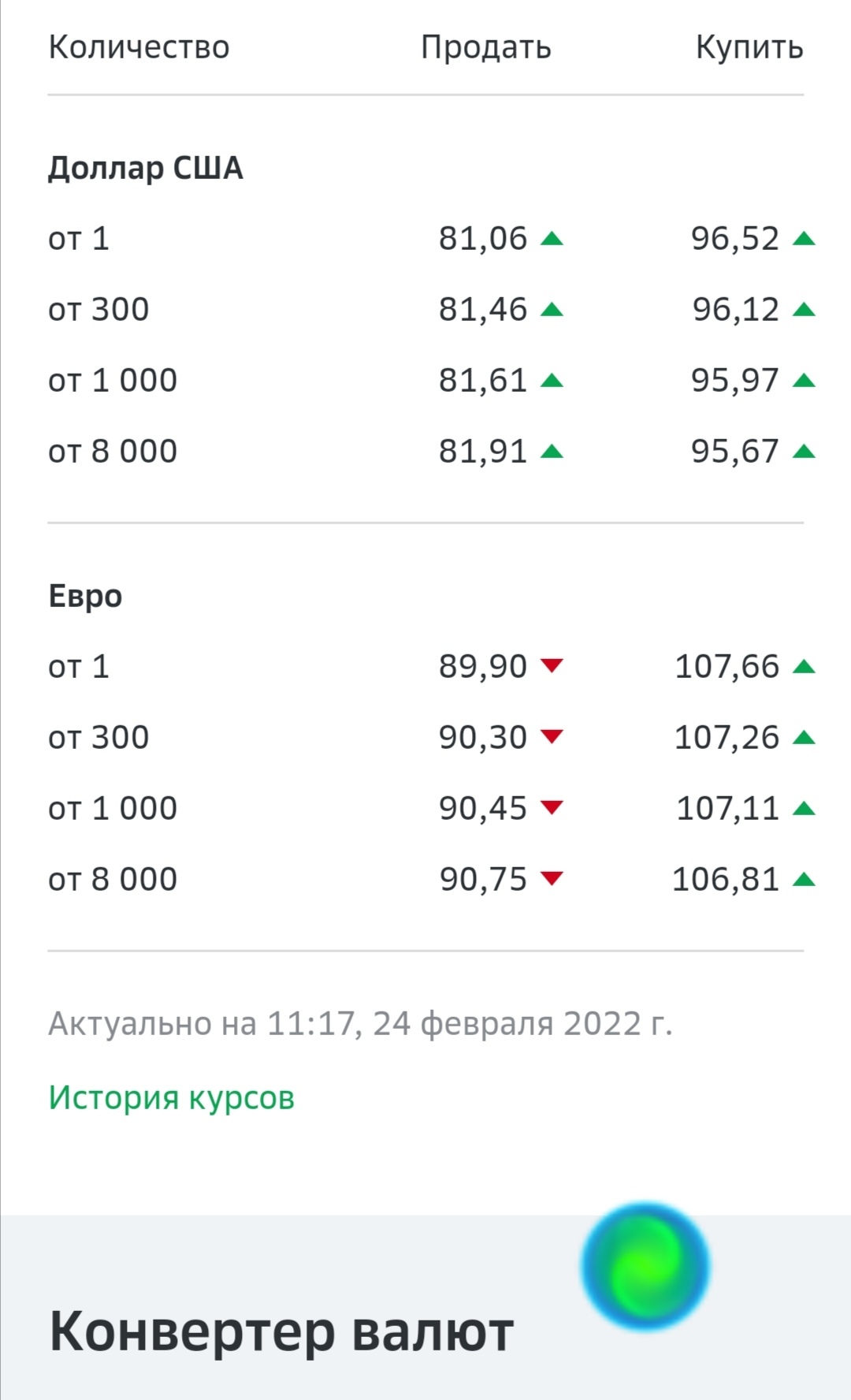This screenshot has height=1400, width=851.
Task: Click red down arrow next to 89,90
Action: coord(552,666)
